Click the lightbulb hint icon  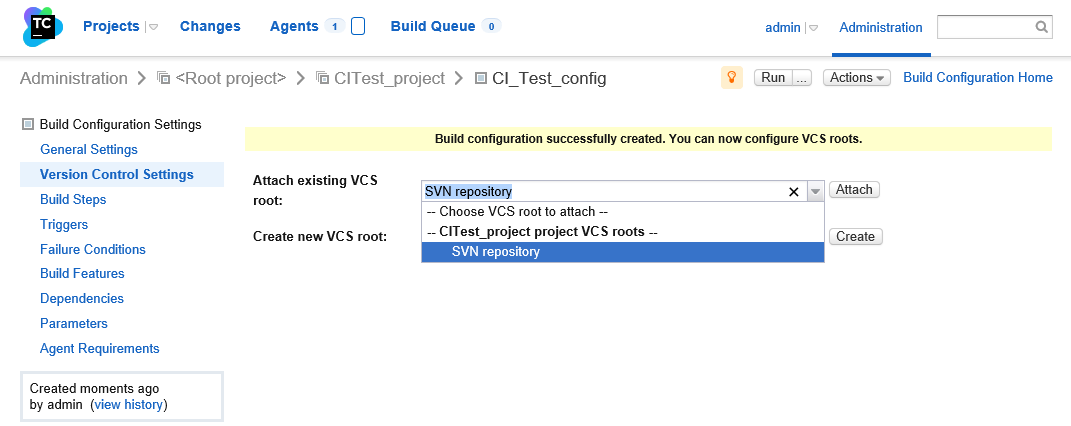click(x=732, y=78)
